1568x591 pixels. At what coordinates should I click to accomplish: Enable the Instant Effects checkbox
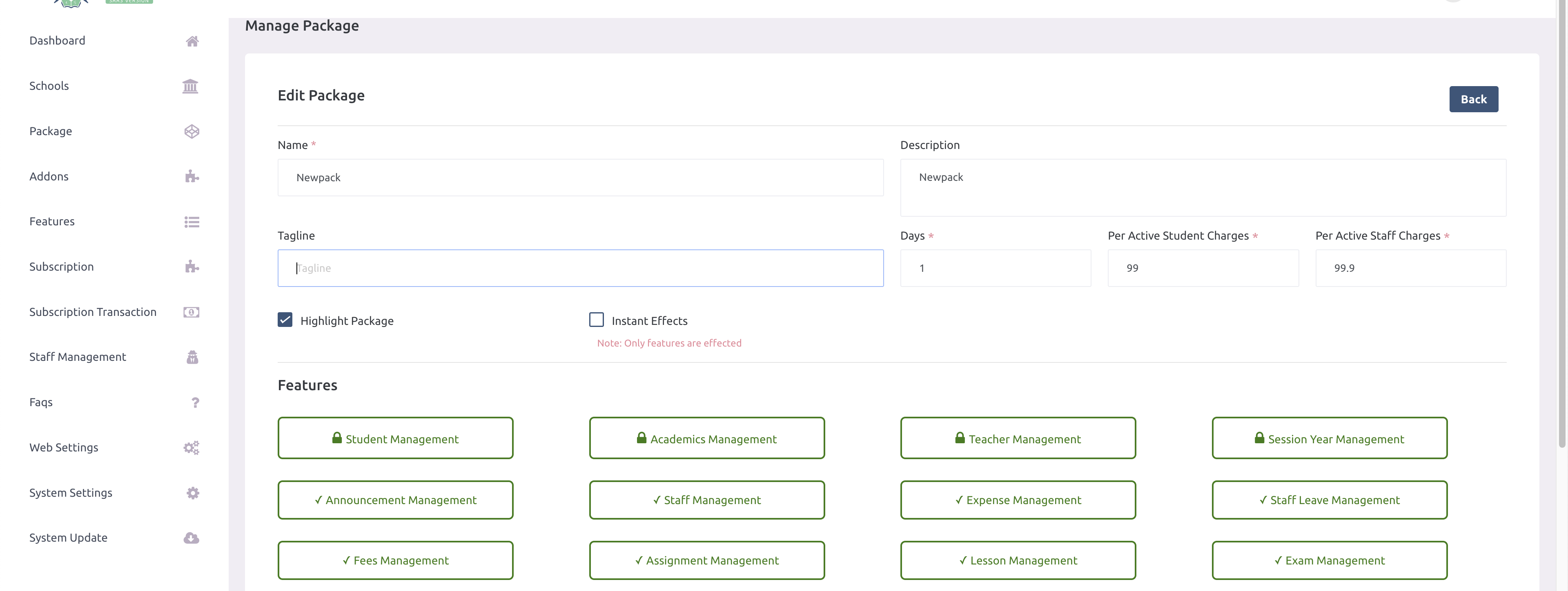click(x=596, y=319)
